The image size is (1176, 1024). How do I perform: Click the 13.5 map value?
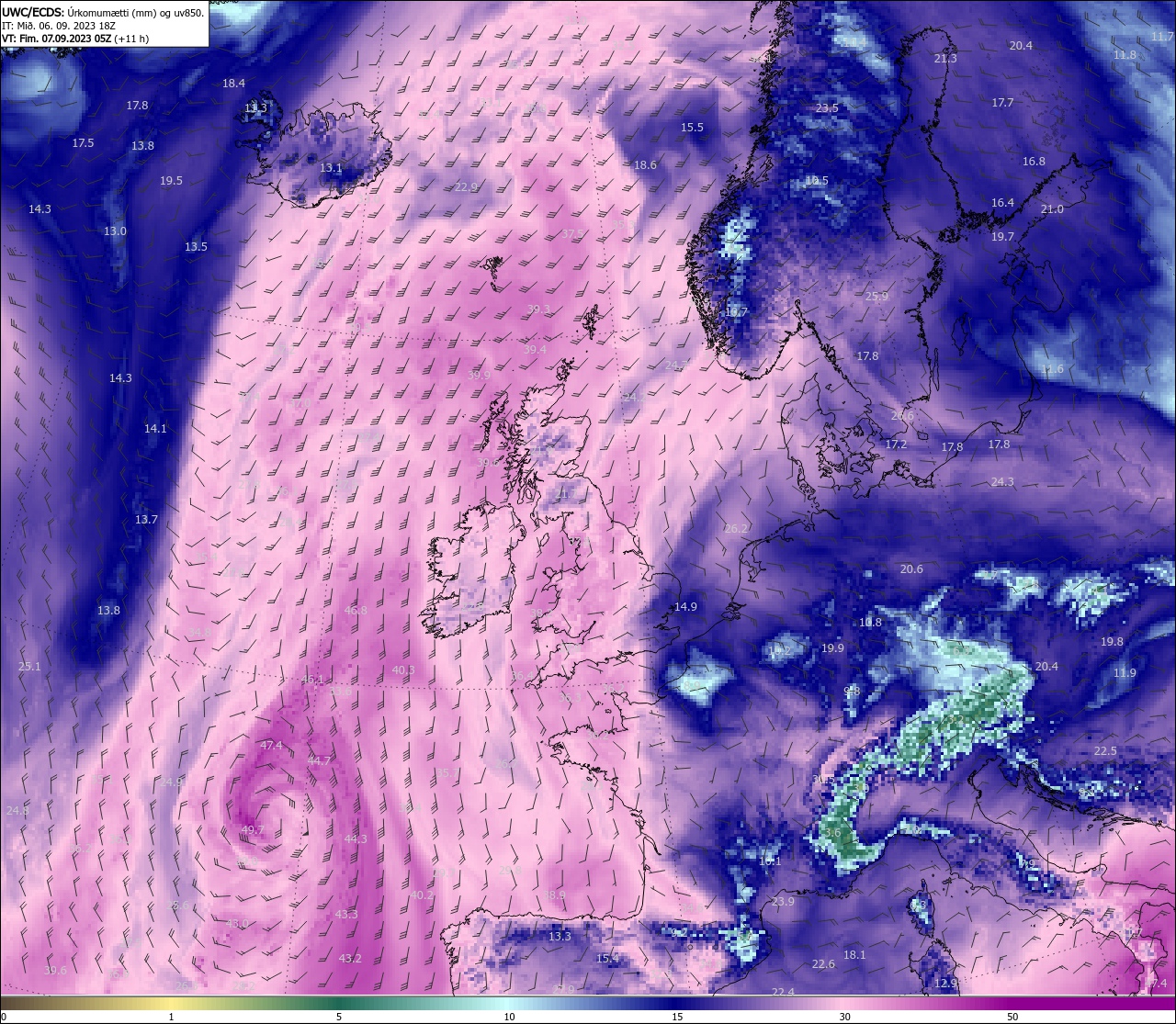(196, 246)
